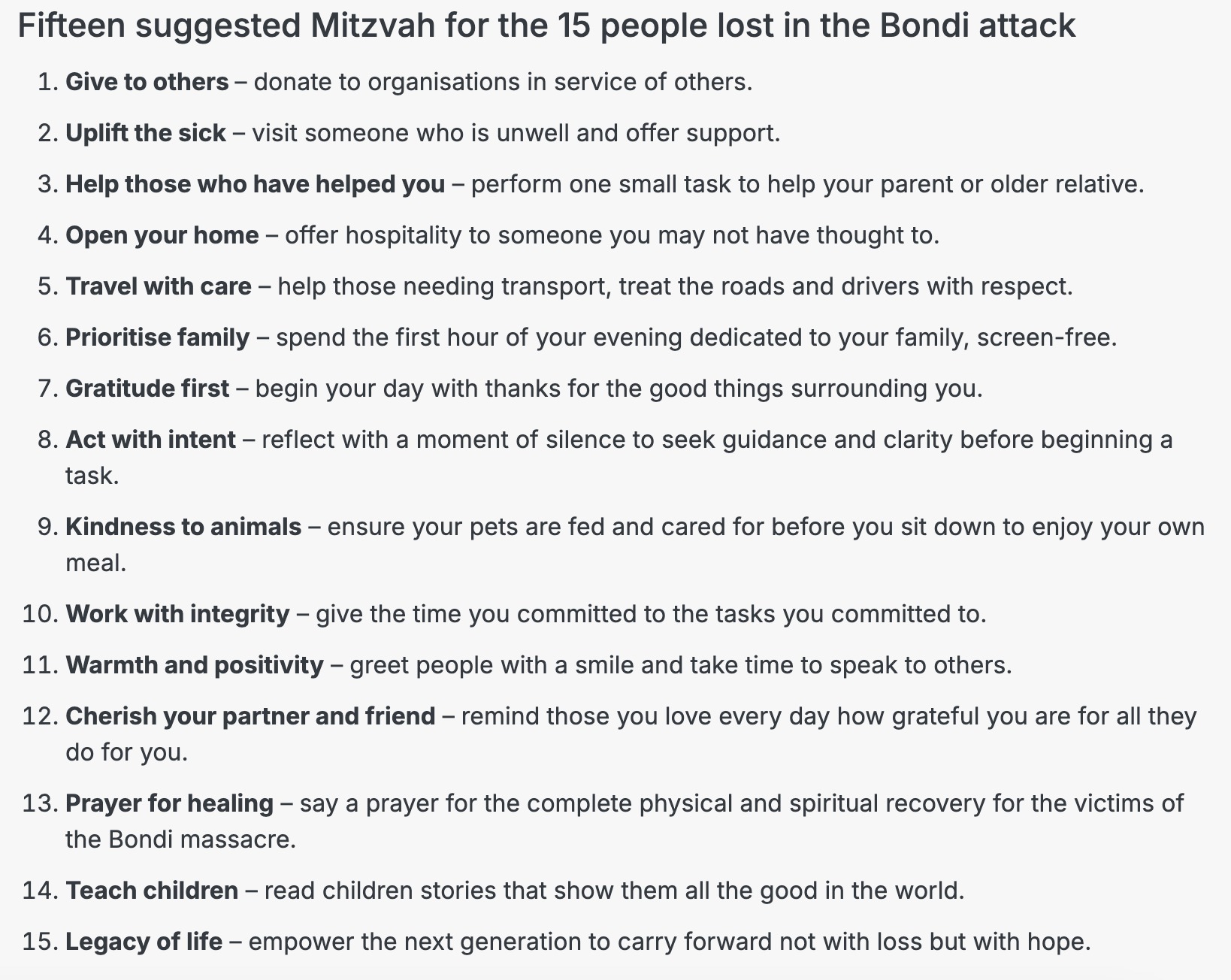The height and width of the screenshot is (980, 1231).
Task: Click the 'Work with integrity' bold text
Action: coord(177,614)
